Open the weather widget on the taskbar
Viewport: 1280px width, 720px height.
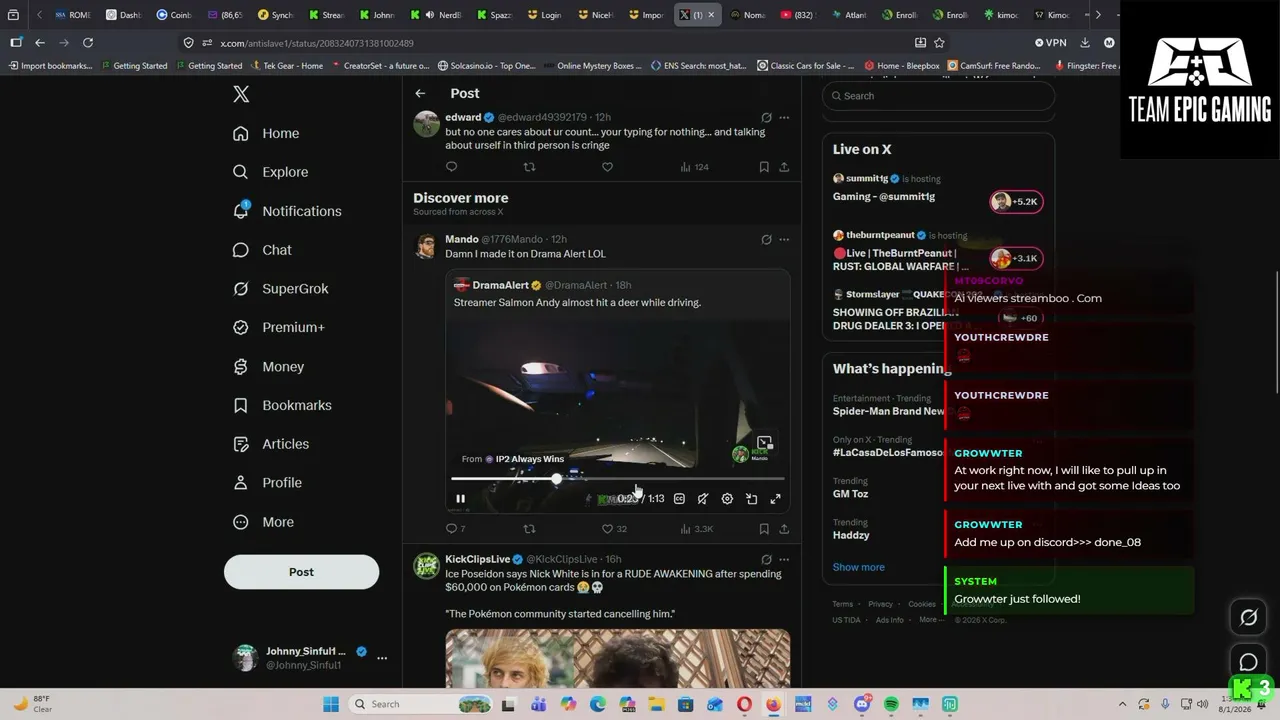33,704
